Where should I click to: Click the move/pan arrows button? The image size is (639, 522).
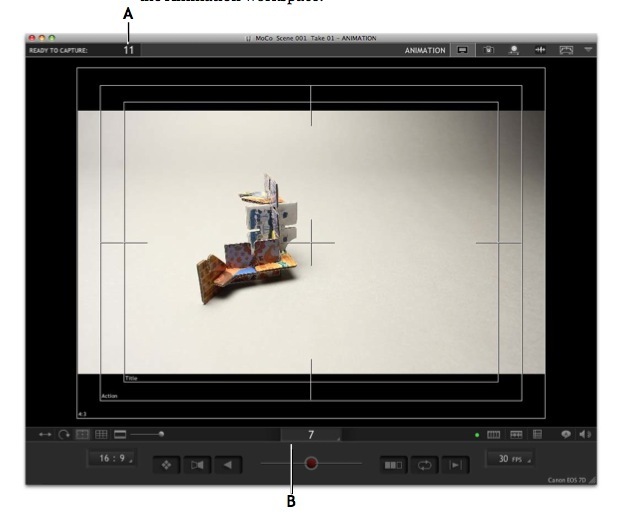tap(166, 465)
